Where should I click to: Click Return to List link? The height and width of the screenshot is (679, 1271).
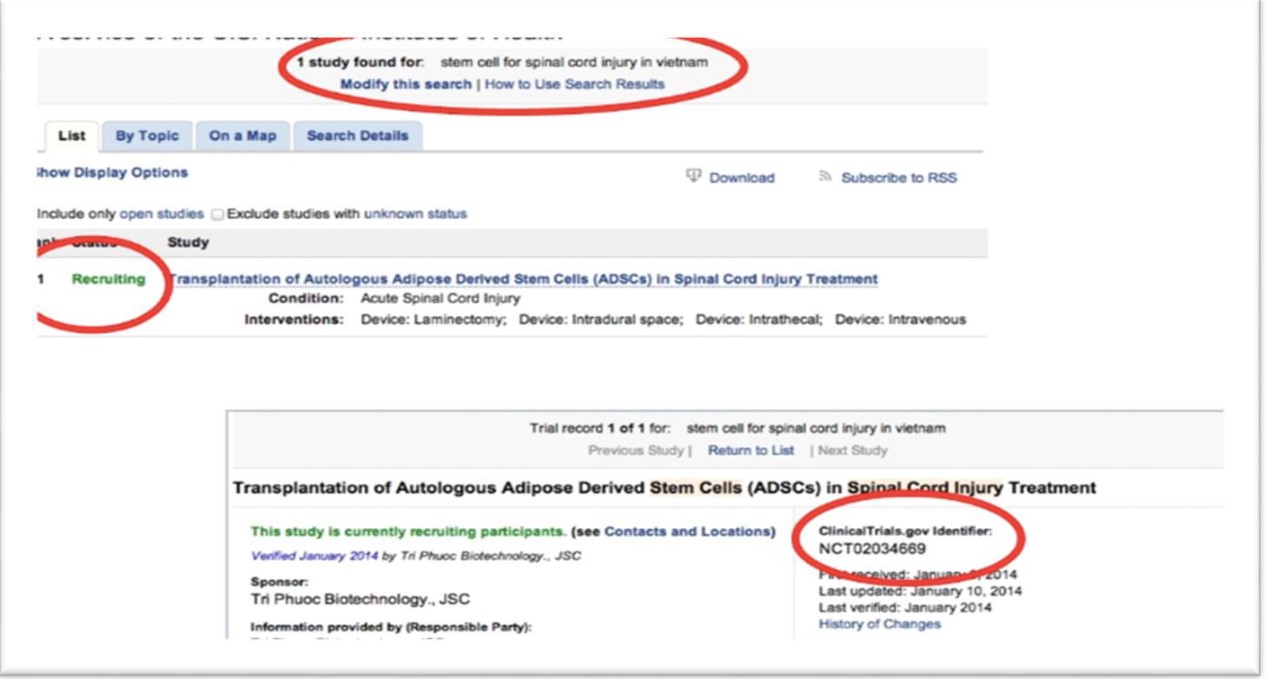(x=750, y=451)
